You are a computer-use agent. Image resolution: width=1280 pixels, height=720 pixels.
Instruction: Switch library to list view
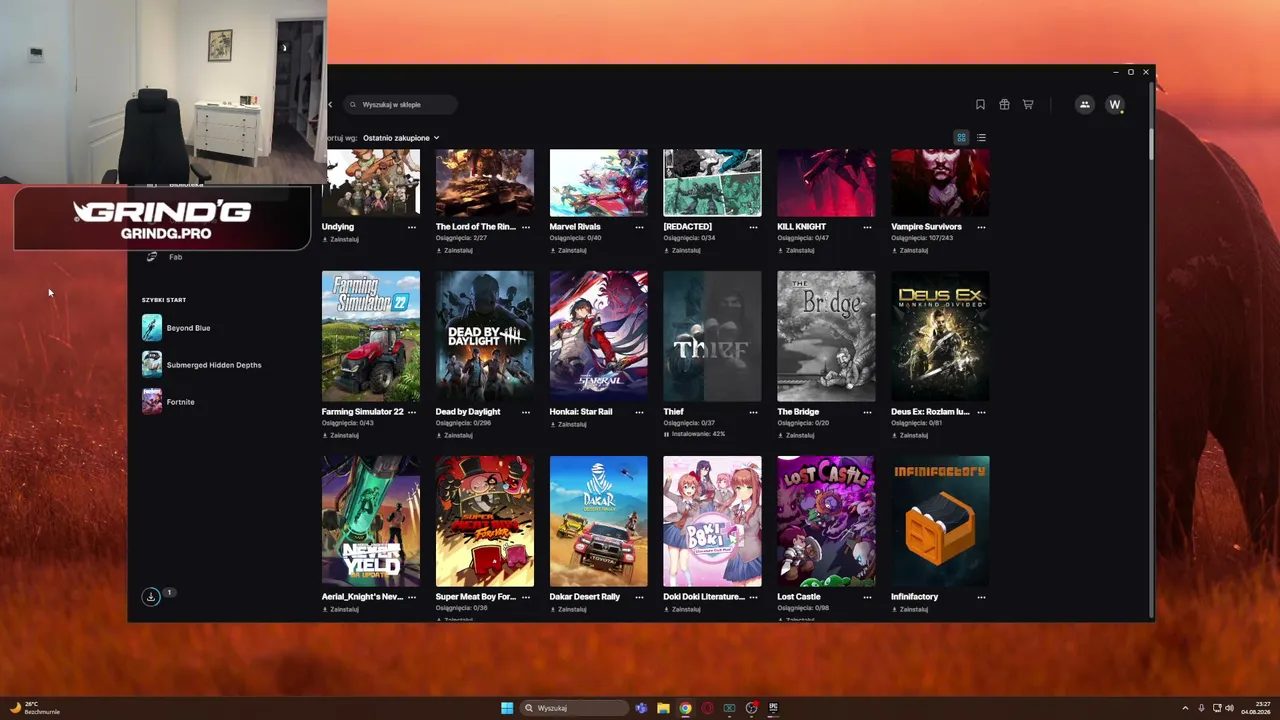pos(982,138)
